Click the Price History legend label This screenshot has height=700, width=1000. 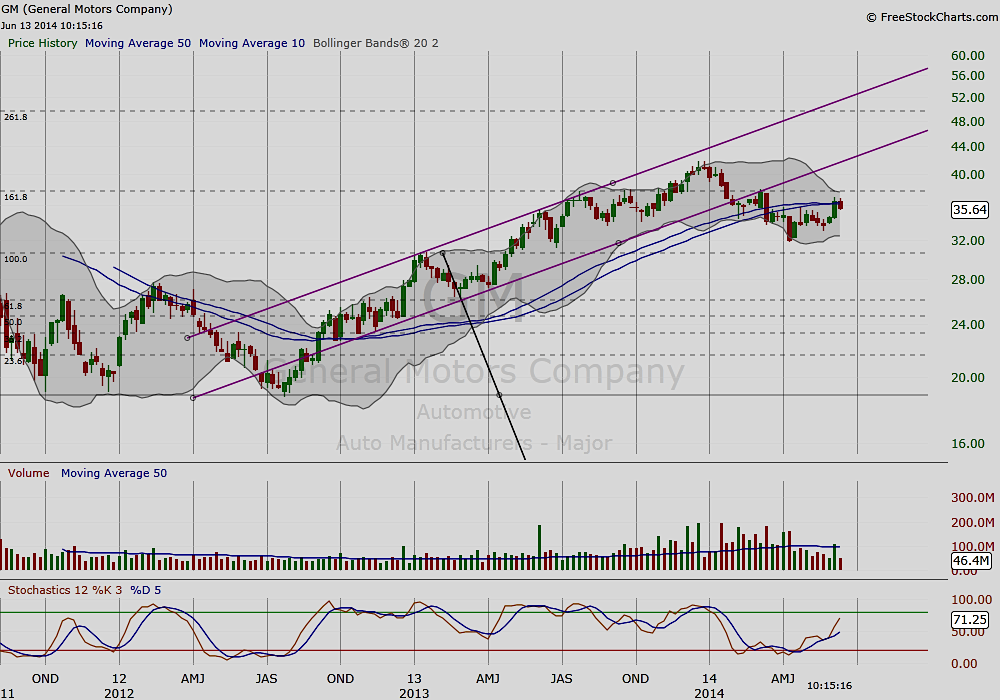coord(43,43)
